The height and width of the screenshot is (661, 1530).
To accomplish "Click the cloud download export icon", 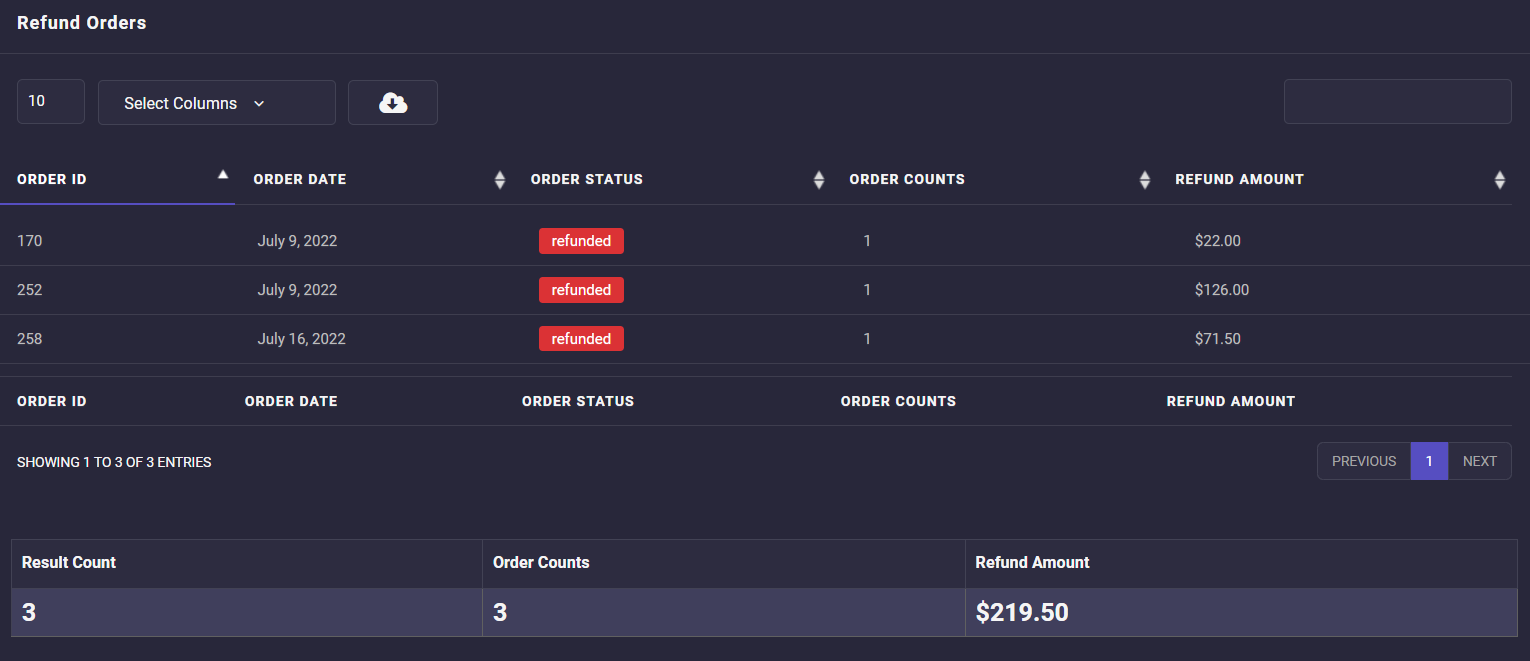I will [x=393, y=103].
